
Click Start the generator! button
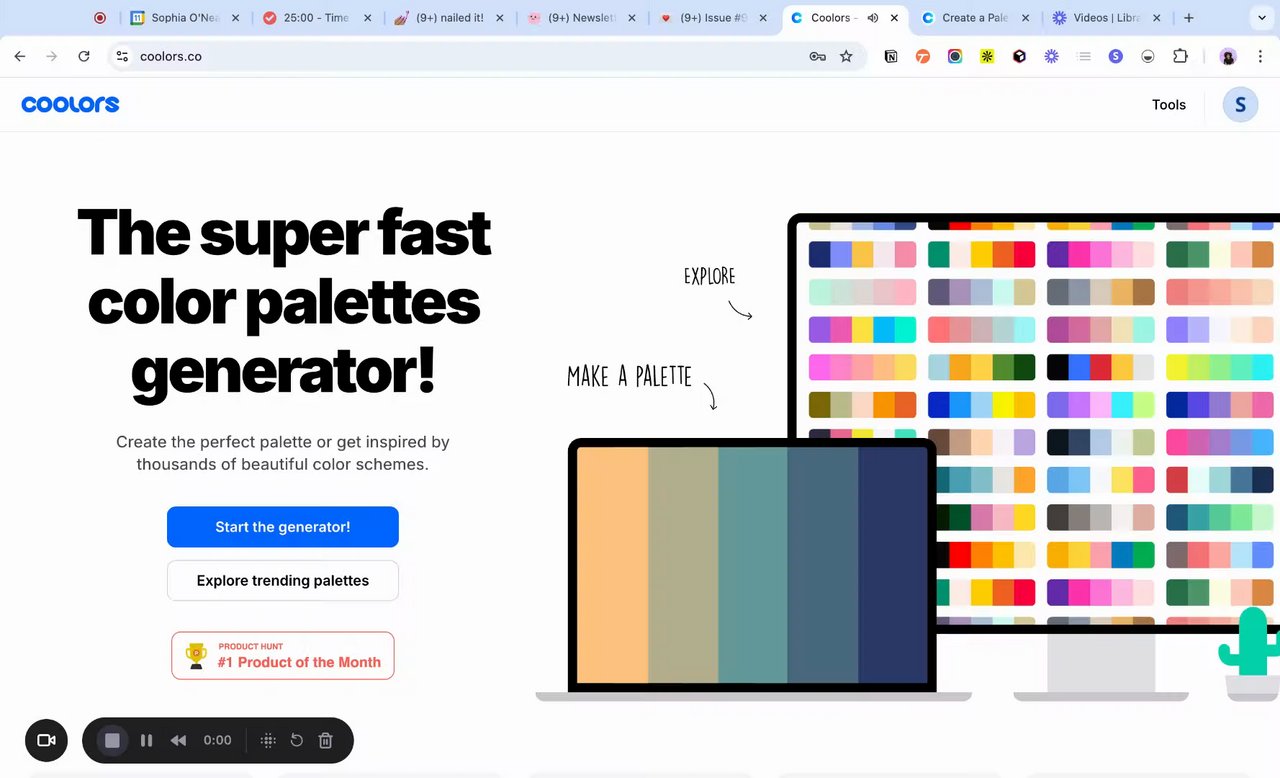(283, 527)
